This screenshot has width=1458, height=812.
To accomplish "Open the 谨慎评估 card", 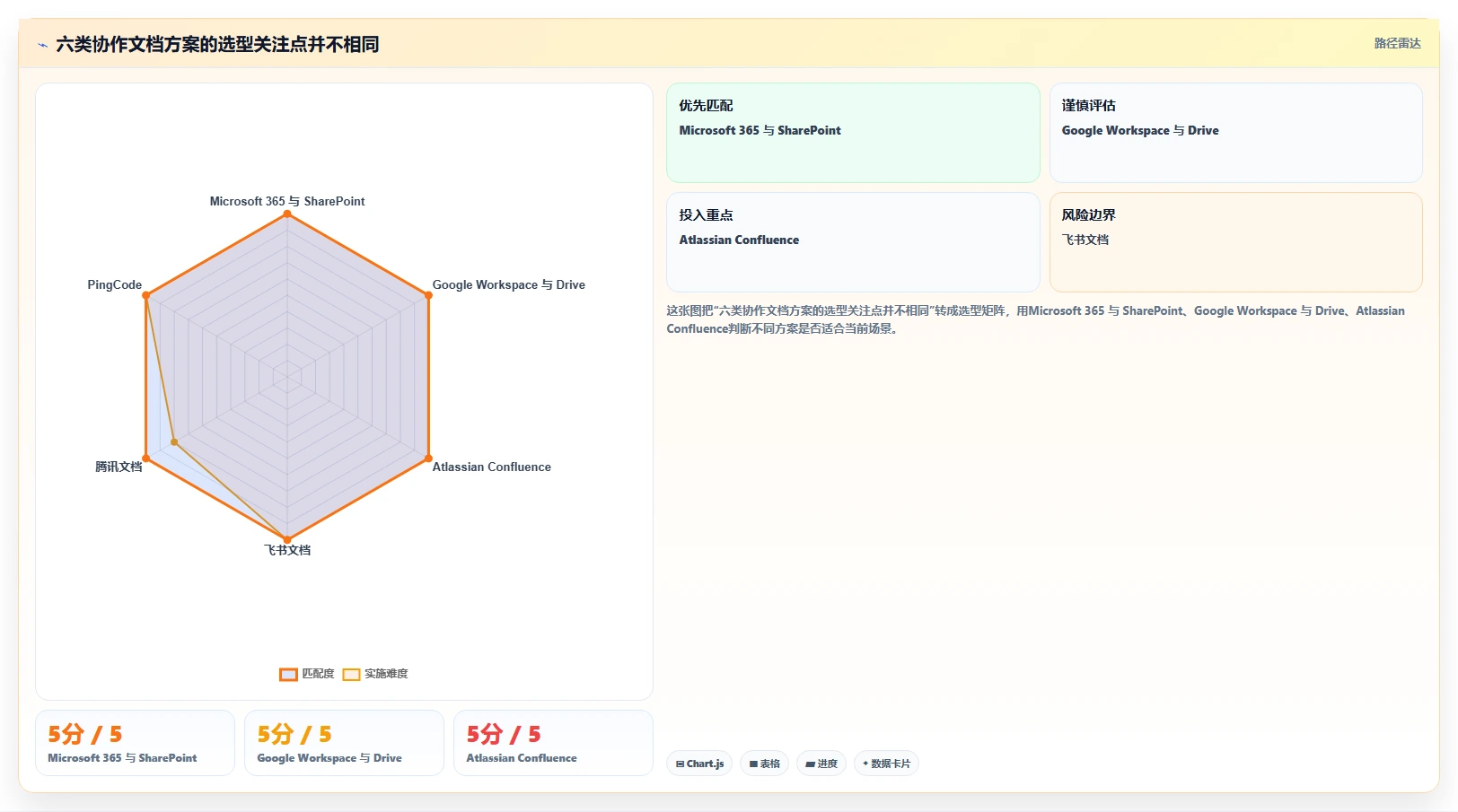I will click(x=1235, y=133).
